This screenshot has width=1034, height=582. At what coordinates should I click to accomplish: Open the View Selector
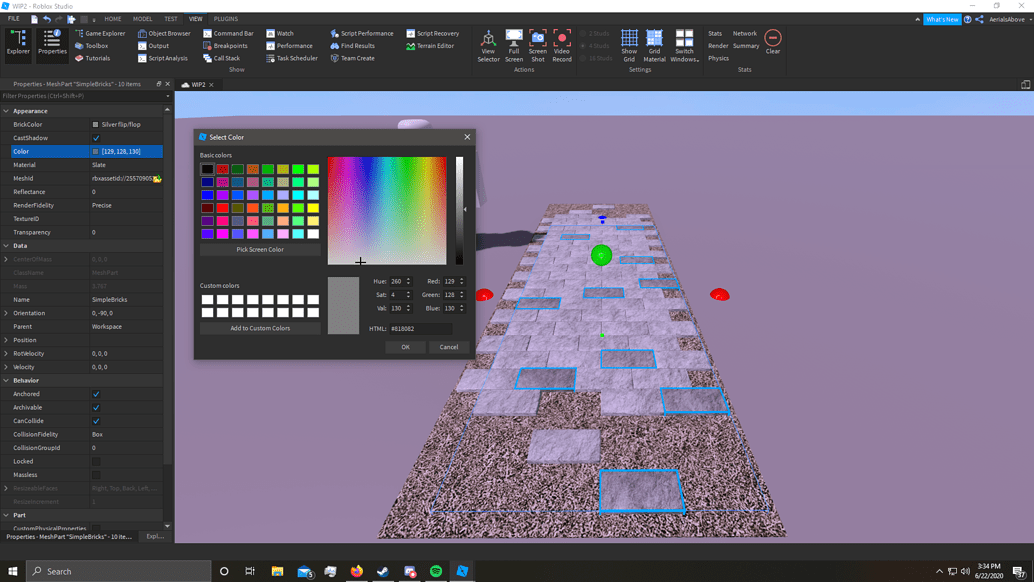coord(488,45)
